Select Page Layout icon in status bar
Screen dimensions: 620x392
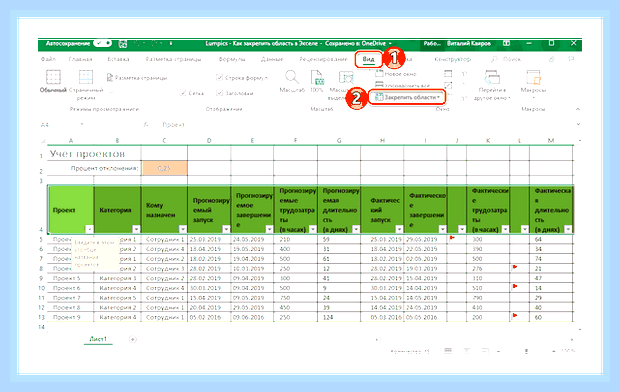467,350
